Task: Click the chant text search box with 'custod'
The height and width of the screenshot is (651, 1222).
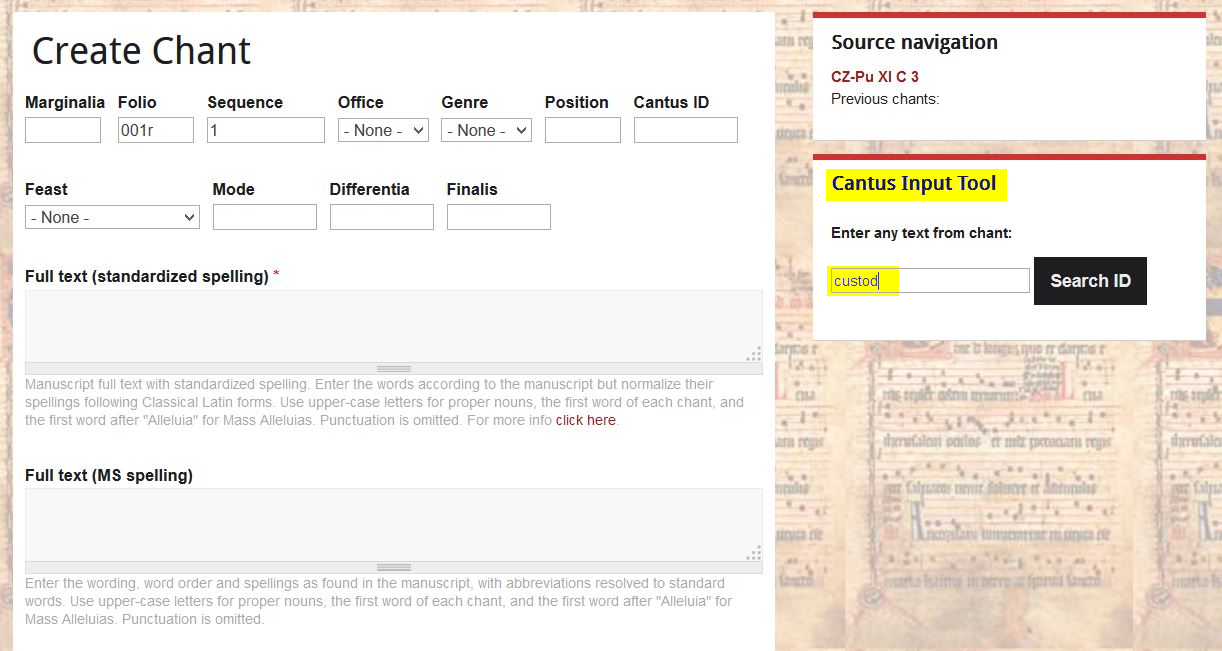Action: [930, 281]
